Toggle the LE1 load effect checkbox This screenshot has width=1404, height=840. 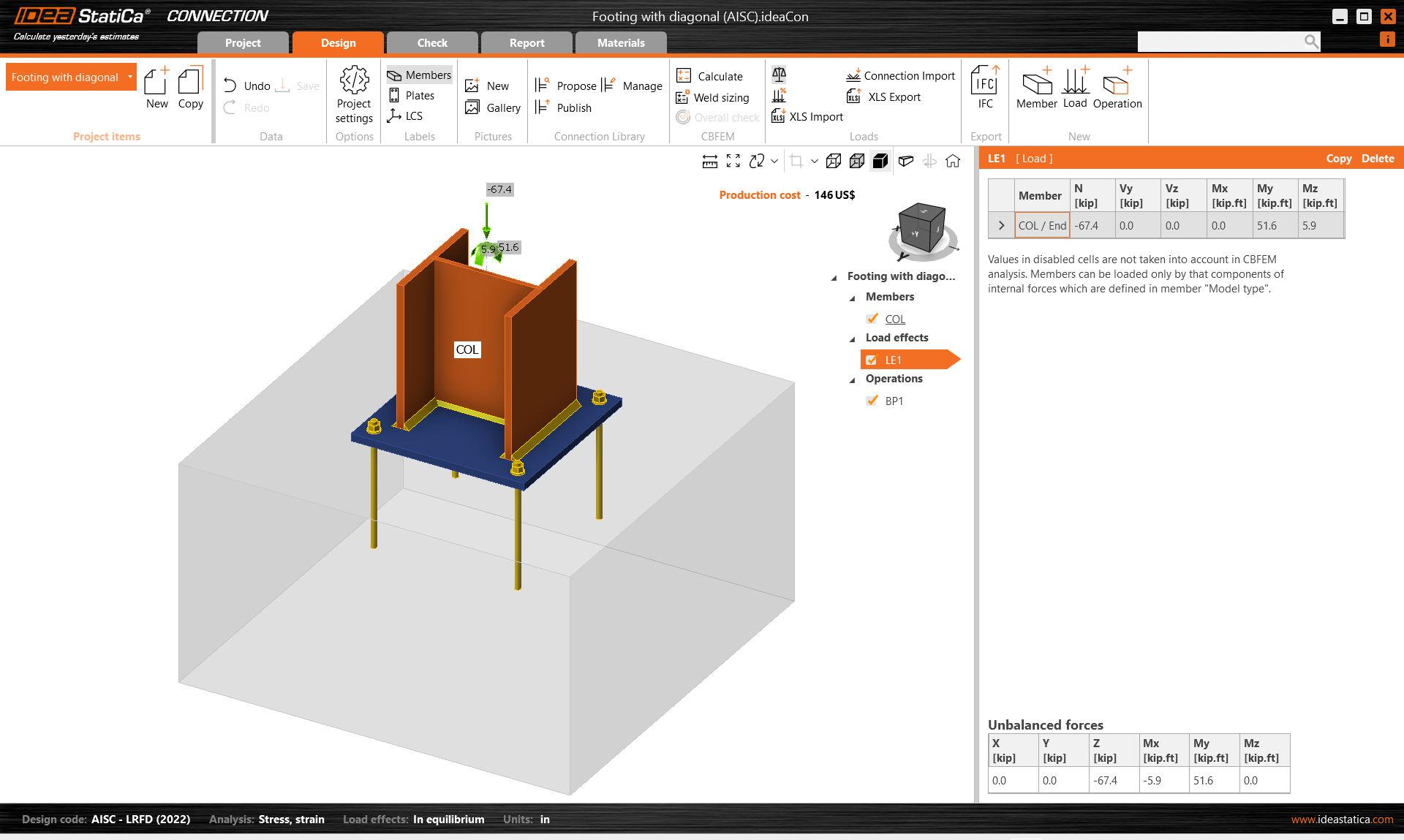[x=872, y=360]
